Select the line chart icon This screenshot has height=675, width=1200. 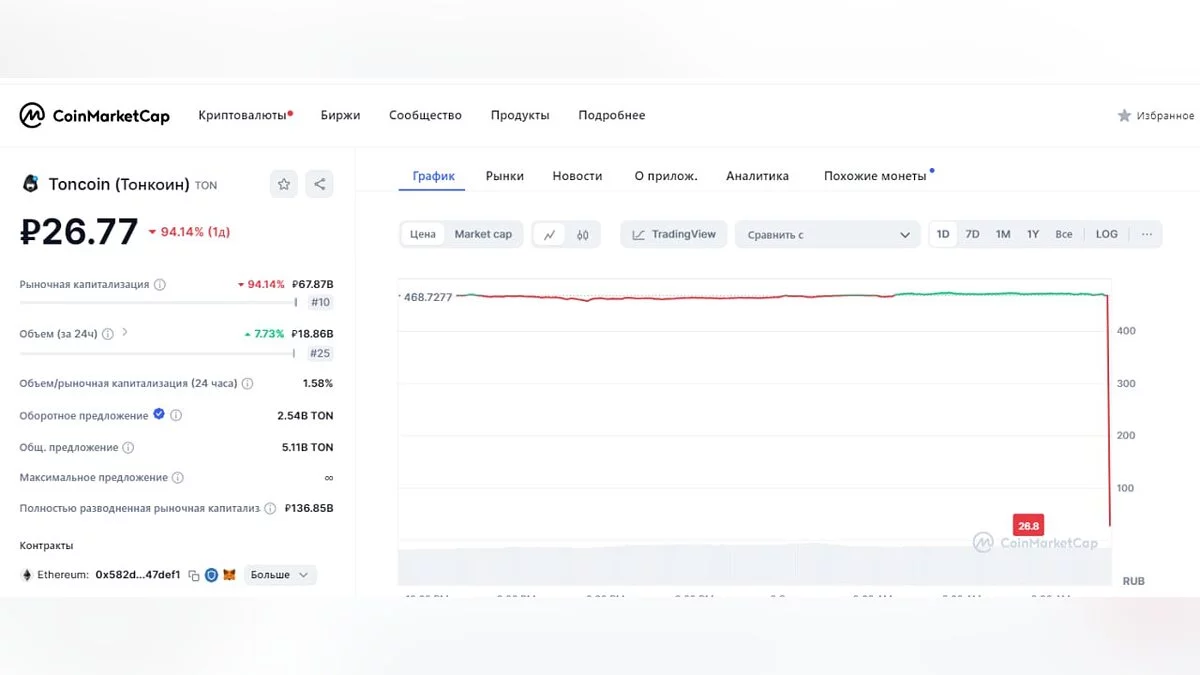pos(549,235)
